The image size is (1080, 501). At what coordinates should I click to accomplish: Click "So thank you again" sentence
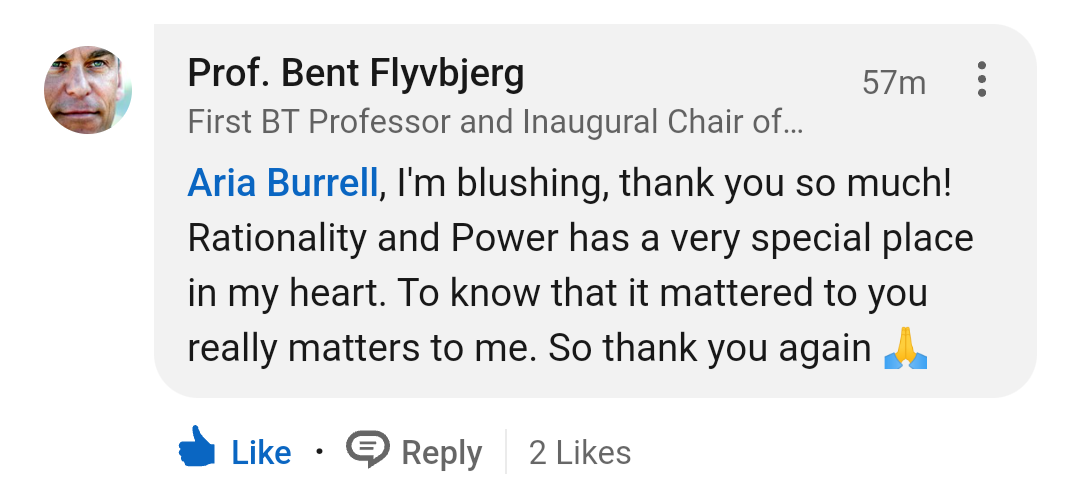click(710, 348)
